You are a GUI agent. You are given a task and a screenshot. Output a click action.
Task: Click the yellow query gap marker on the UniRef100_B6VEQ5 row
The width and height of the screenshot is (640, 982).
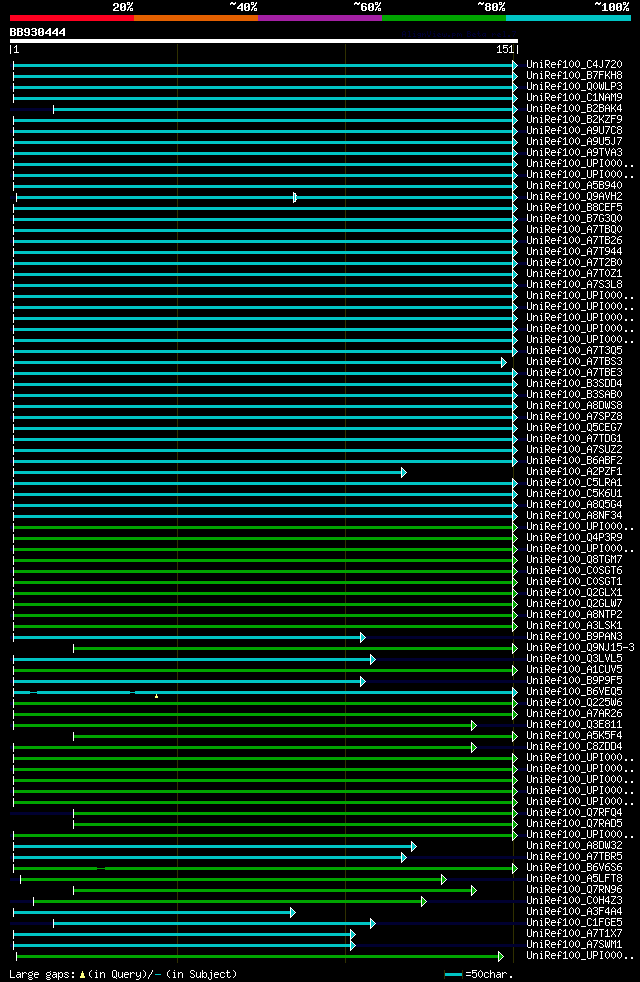157,696
